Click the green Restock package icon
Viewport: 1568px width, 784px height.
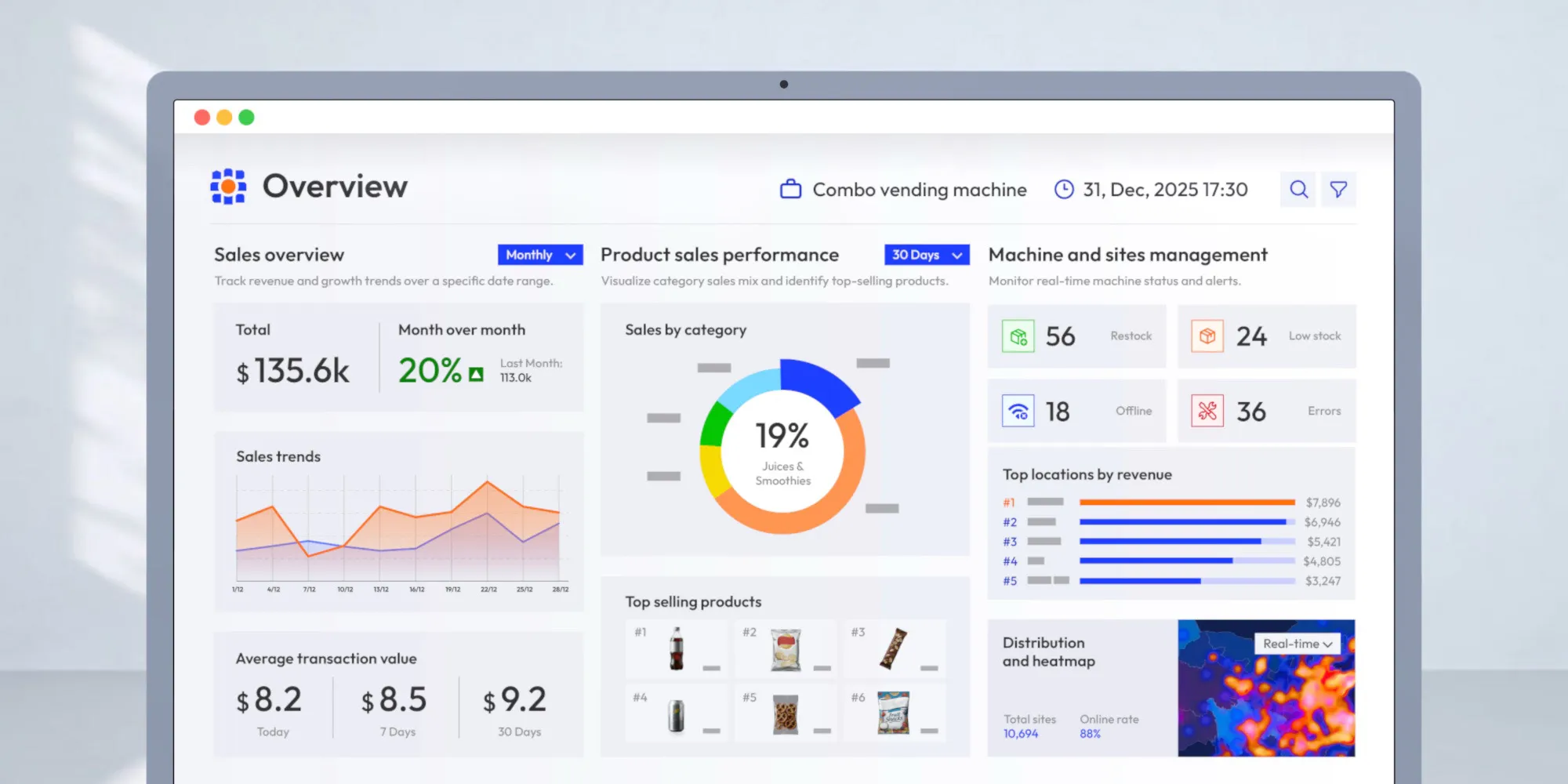click(x=1018, y=336)
